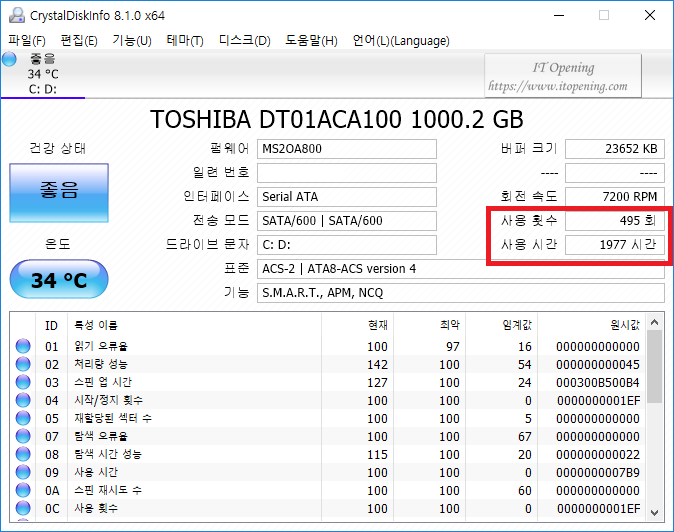Click status icon for attribute 01
The height and width of the screenshot is (532, 674).
point(23,346)
